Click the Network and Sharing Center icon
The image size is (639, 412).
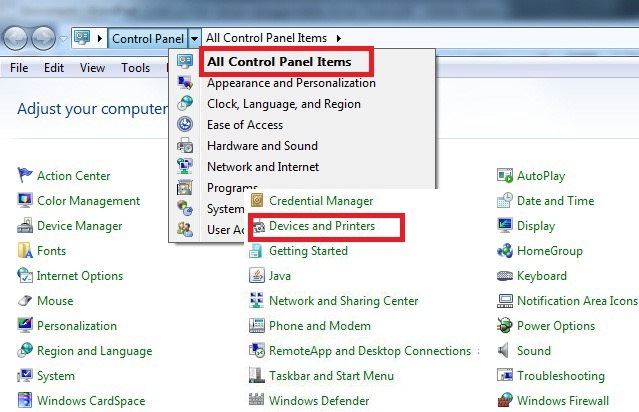coord(257,300)
